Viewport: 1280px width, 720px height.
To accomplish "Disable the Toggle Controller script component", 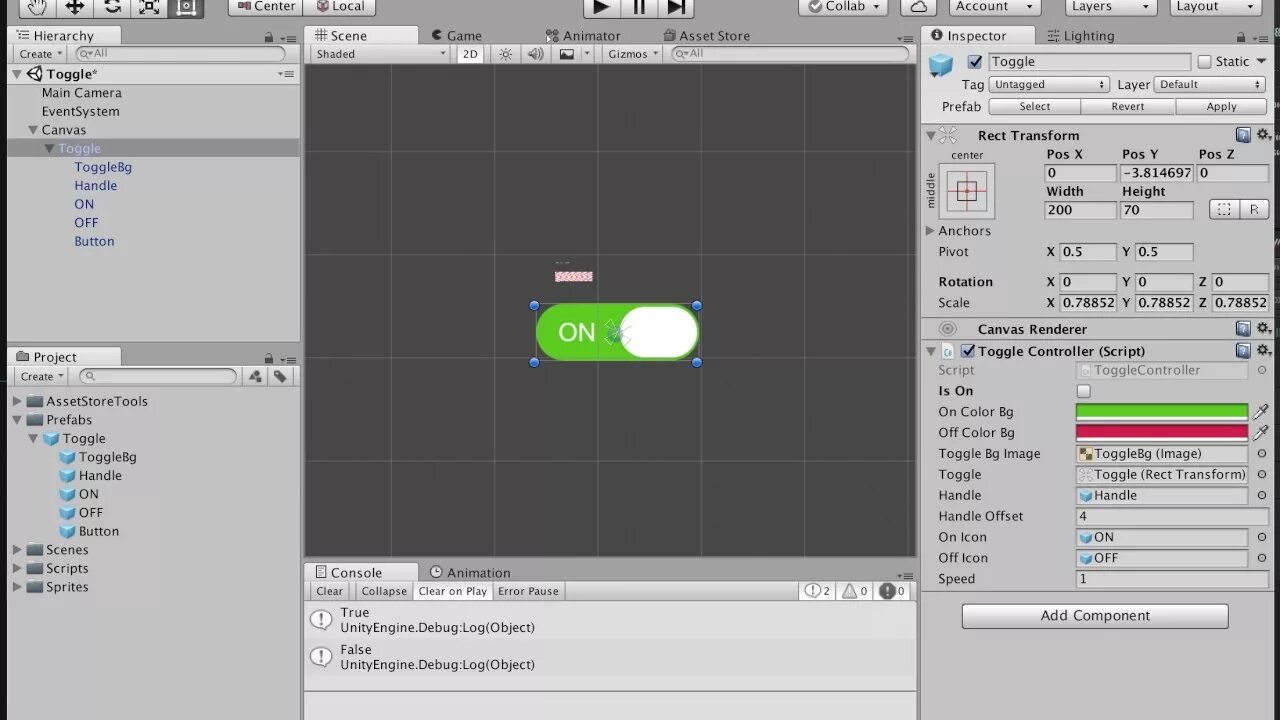I will tap(968, 351).
